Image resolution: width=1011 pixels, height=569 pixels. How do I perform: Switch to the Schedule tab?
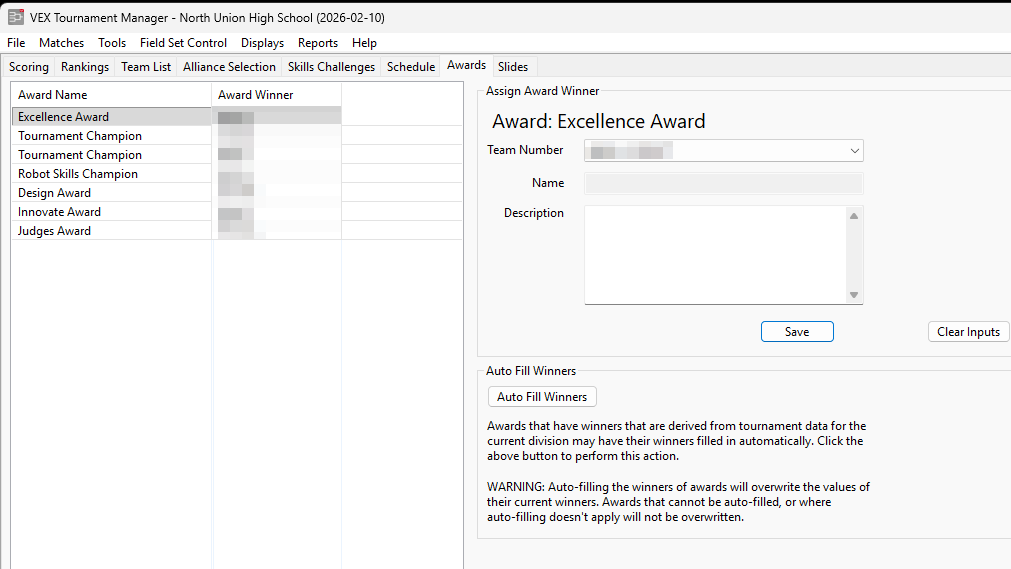click(411, 67)
